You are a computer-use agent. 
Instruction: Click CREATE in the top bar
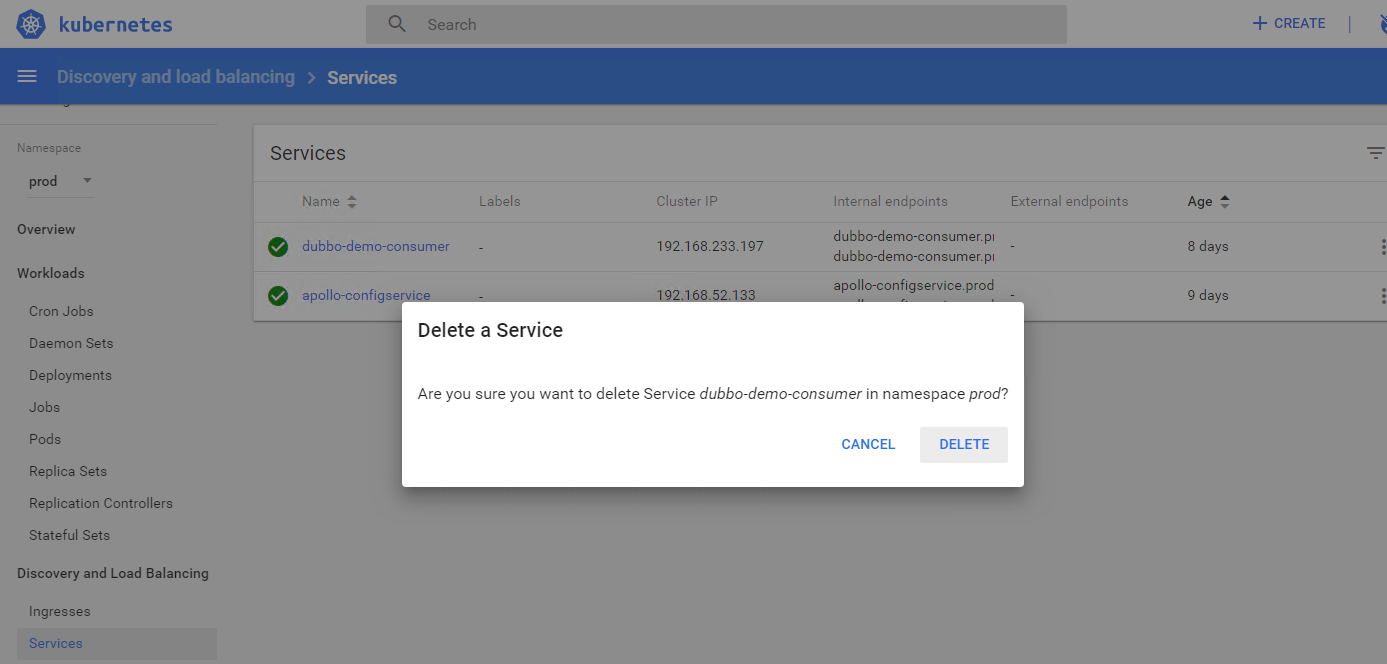pyautogui.click(x=1289, y=24)
